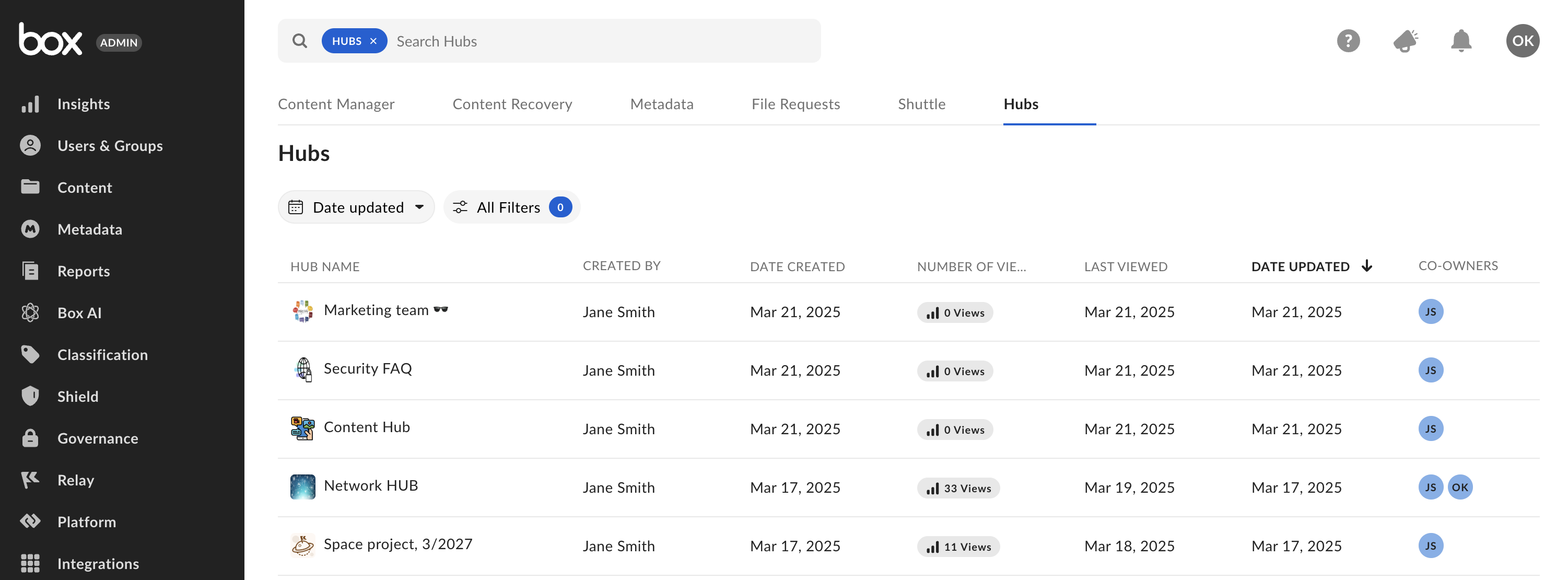1568x580 pixels.
Task: Click the Shield icon in sidebar
Action: click(30, 396)
